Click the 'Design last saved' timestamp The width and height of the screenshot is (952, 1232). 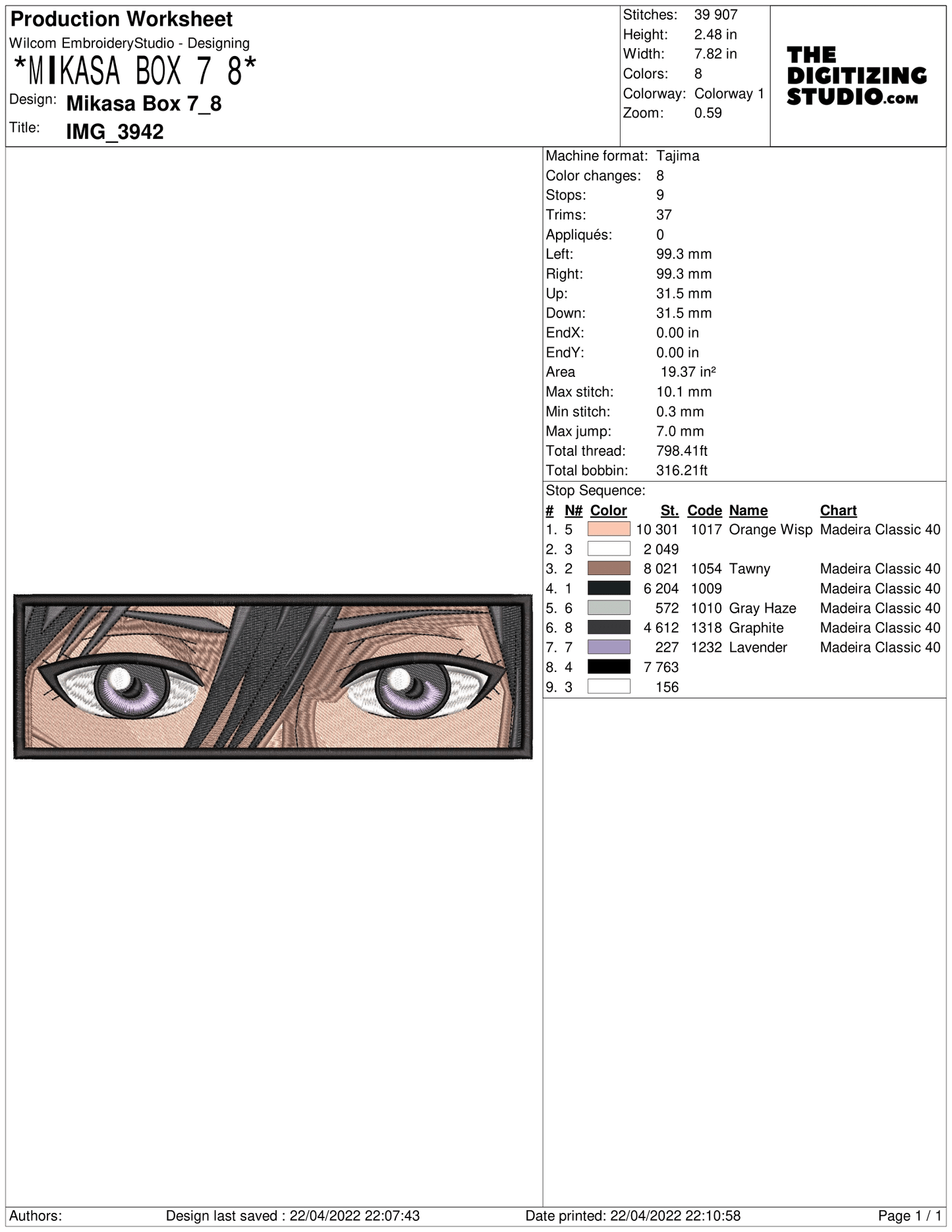293,1216
